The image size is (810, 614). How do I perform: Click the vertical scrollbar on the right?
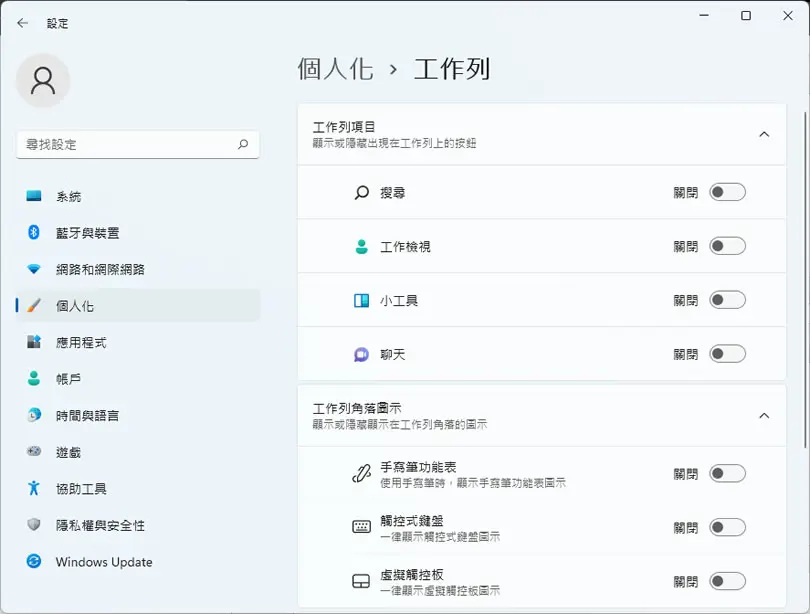(806, 279)
